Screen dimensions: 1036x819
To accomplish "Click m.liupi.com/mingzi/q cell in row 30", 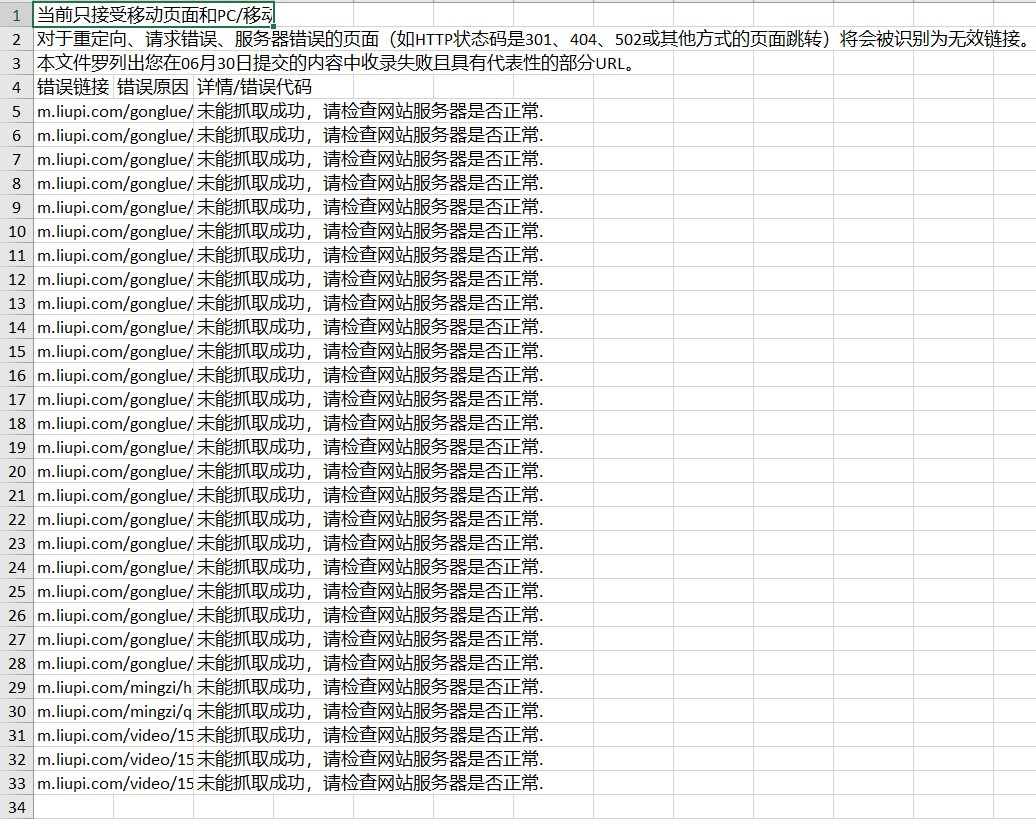I will (x=114, y=711).
